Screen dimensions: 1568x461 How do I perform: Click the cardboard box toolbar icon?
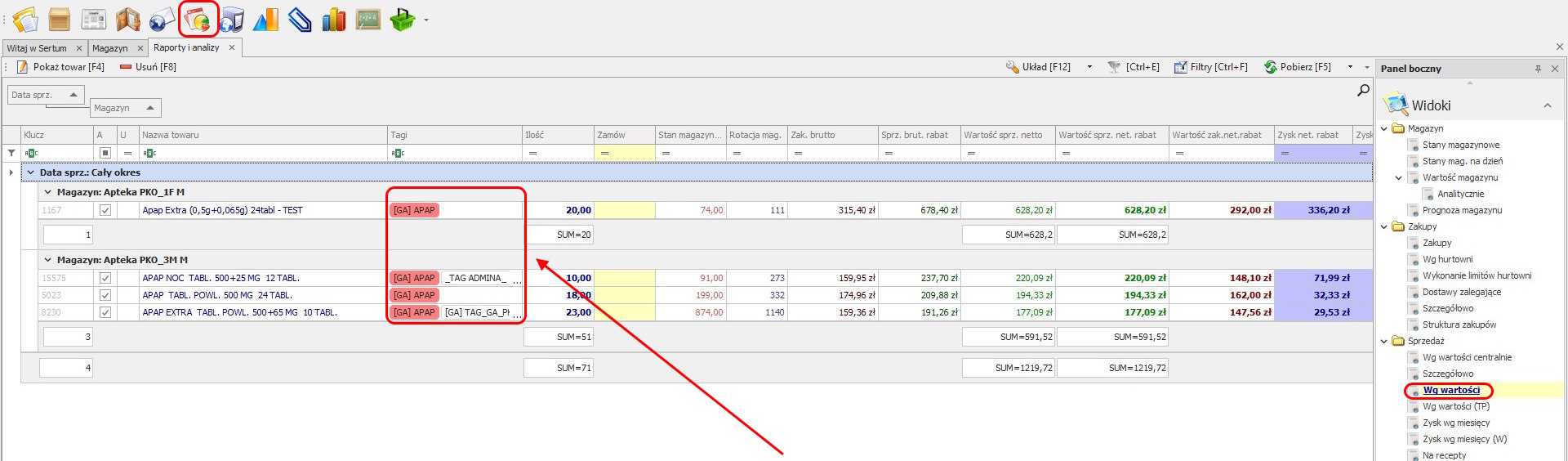point(60,20)
